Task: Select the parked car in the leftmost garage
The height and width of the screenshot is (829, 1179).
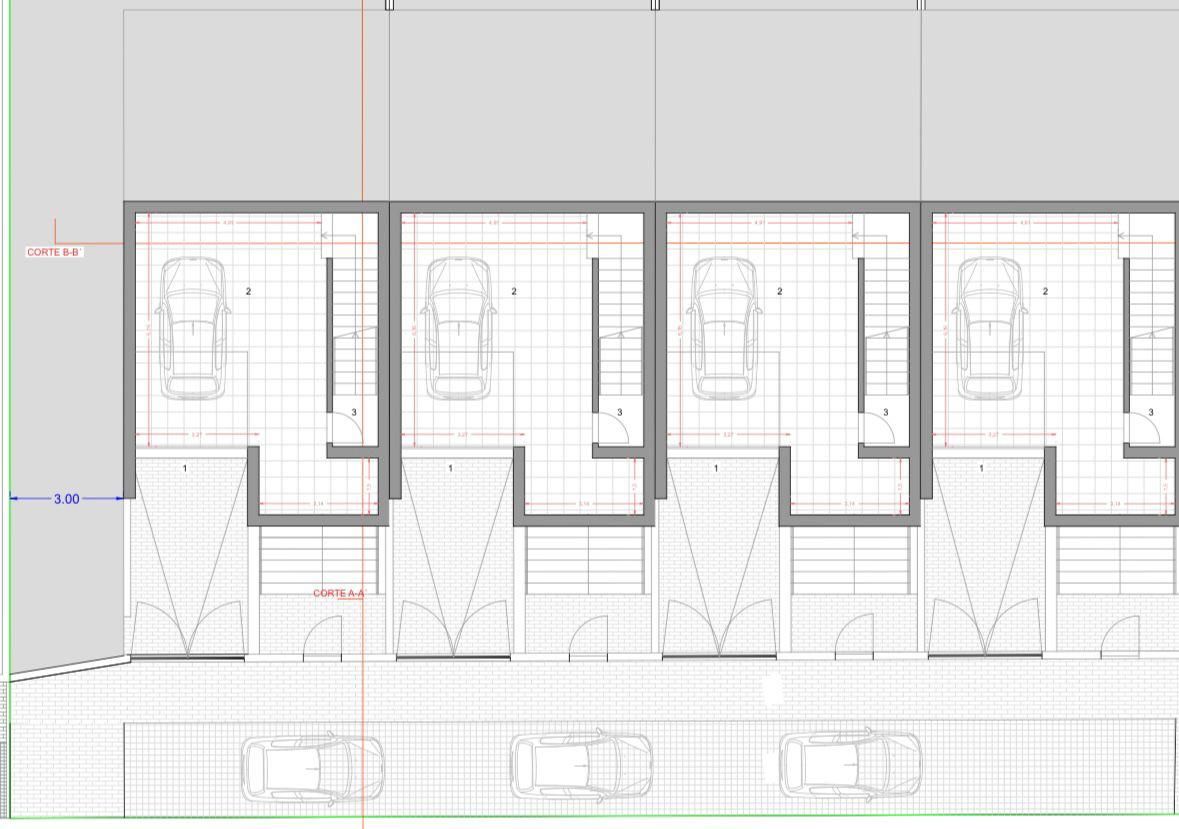Action: [x=192, y=328]
